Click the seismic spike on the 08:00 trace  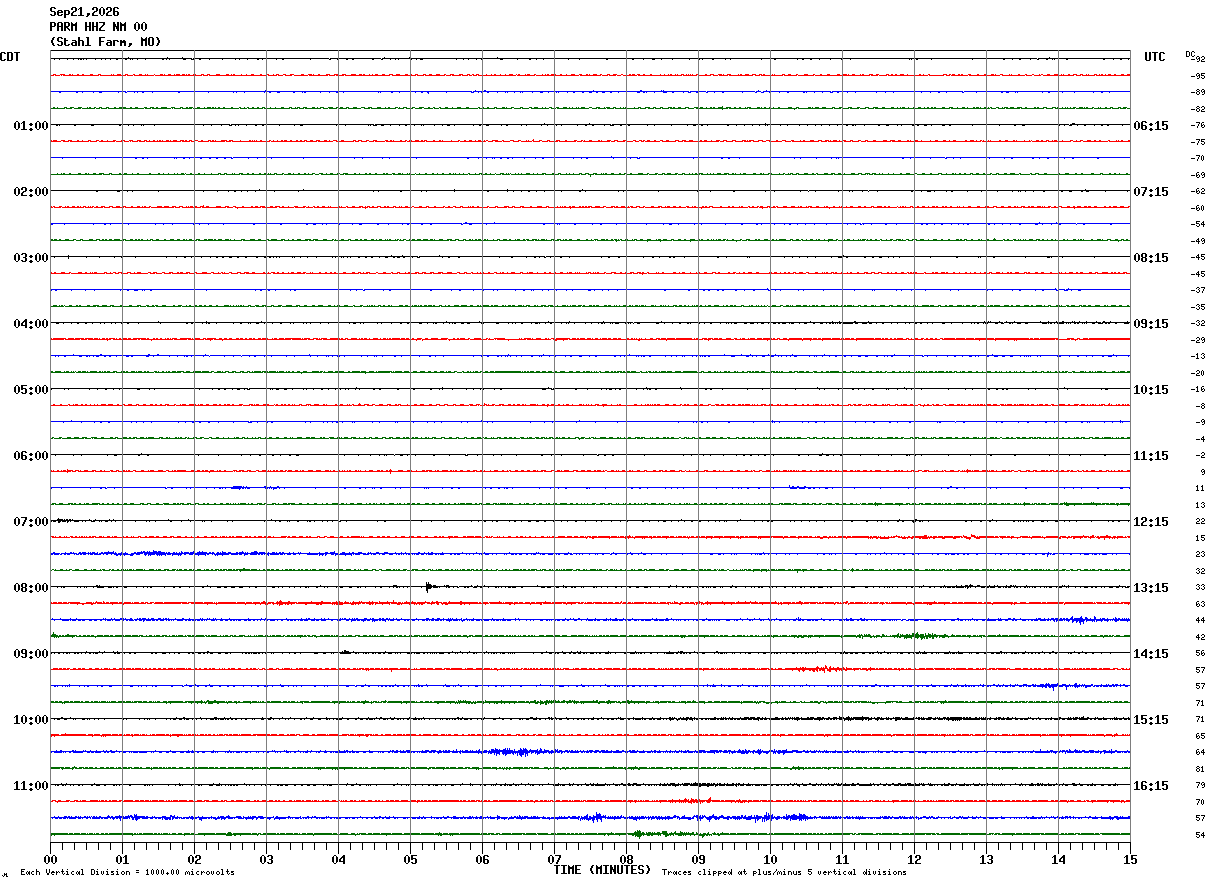(428, 586)
